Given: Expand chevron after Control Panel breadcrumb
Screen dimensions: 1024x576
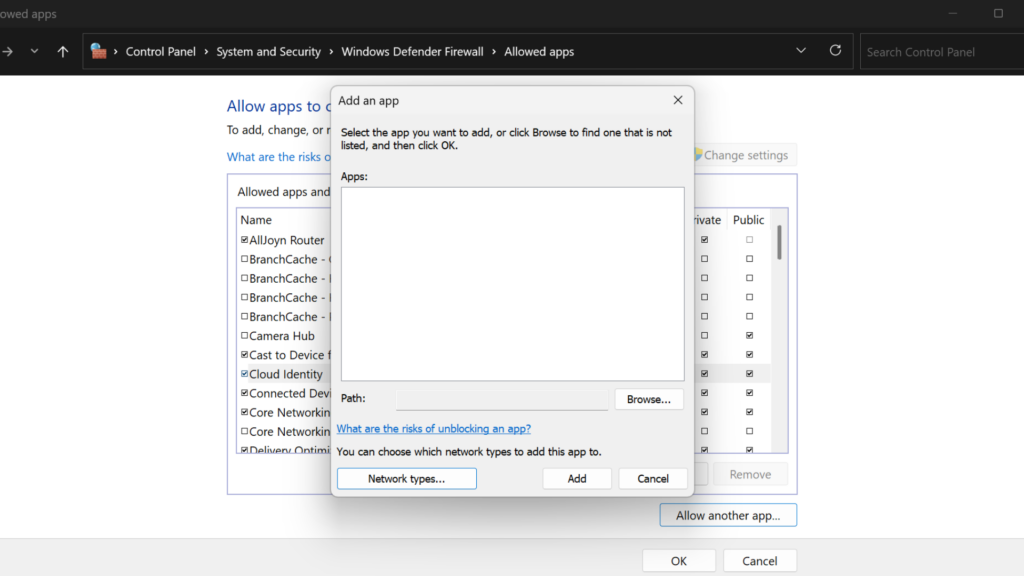Looking at the screenshot, I should pos(206,52).
